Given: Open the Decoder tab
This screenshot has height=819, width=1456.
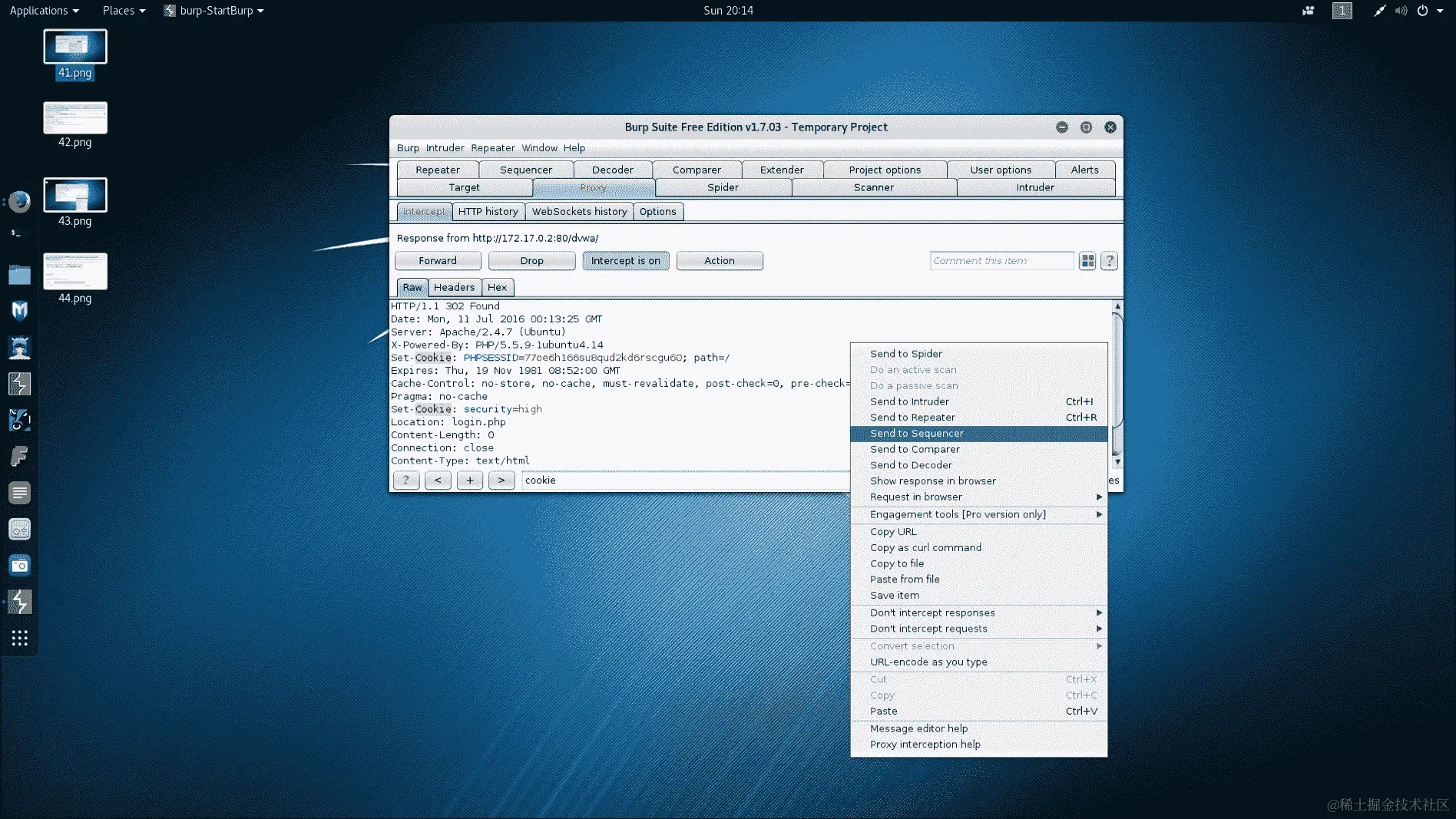Looking at the screenshot, I should point(613,170).
